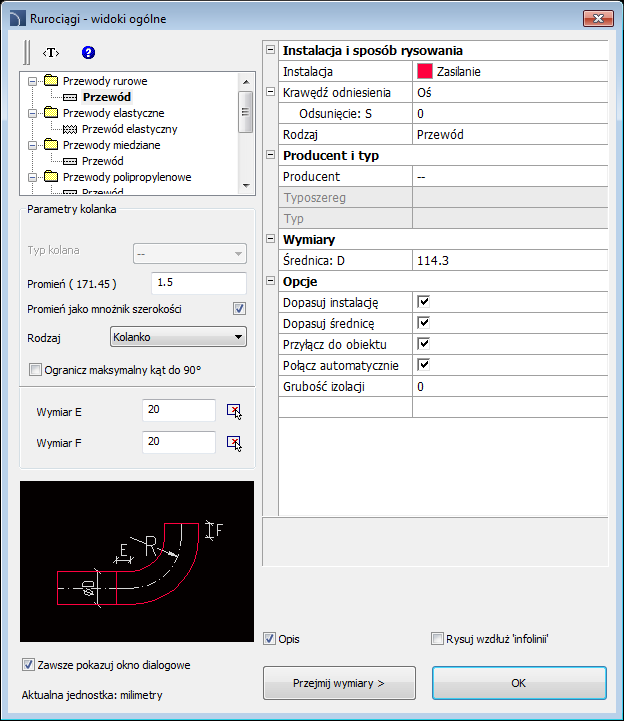Click the Przewody rurowe folder icon
The height and width of the screenshot is (721, 624).
click(x=51, y=81)
